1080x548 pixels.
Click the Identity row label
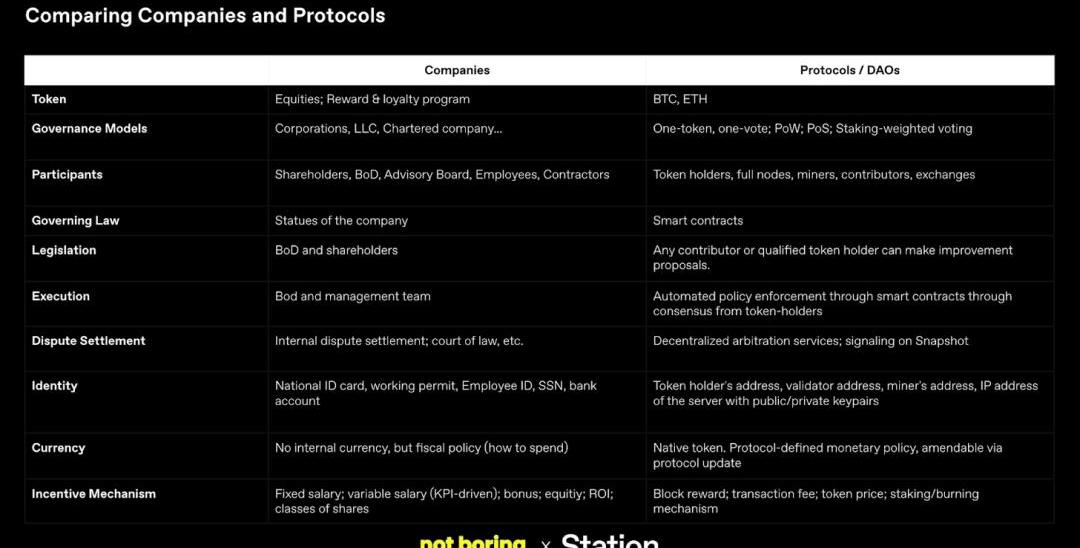click(x=54, y=385)
